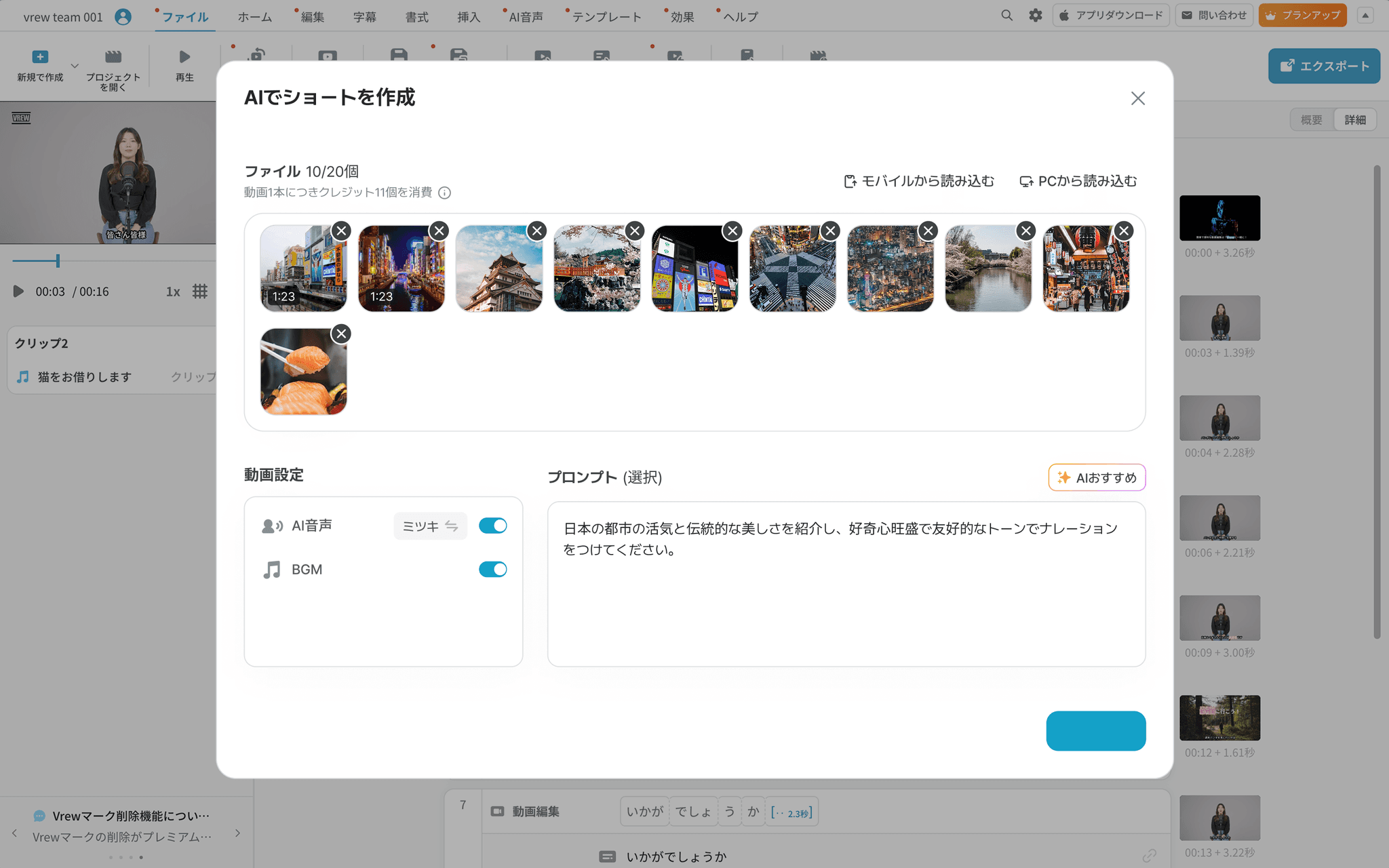1389x868 pixels.
Task: Open the テンプレート menu tab
Action: click(606, 17)
